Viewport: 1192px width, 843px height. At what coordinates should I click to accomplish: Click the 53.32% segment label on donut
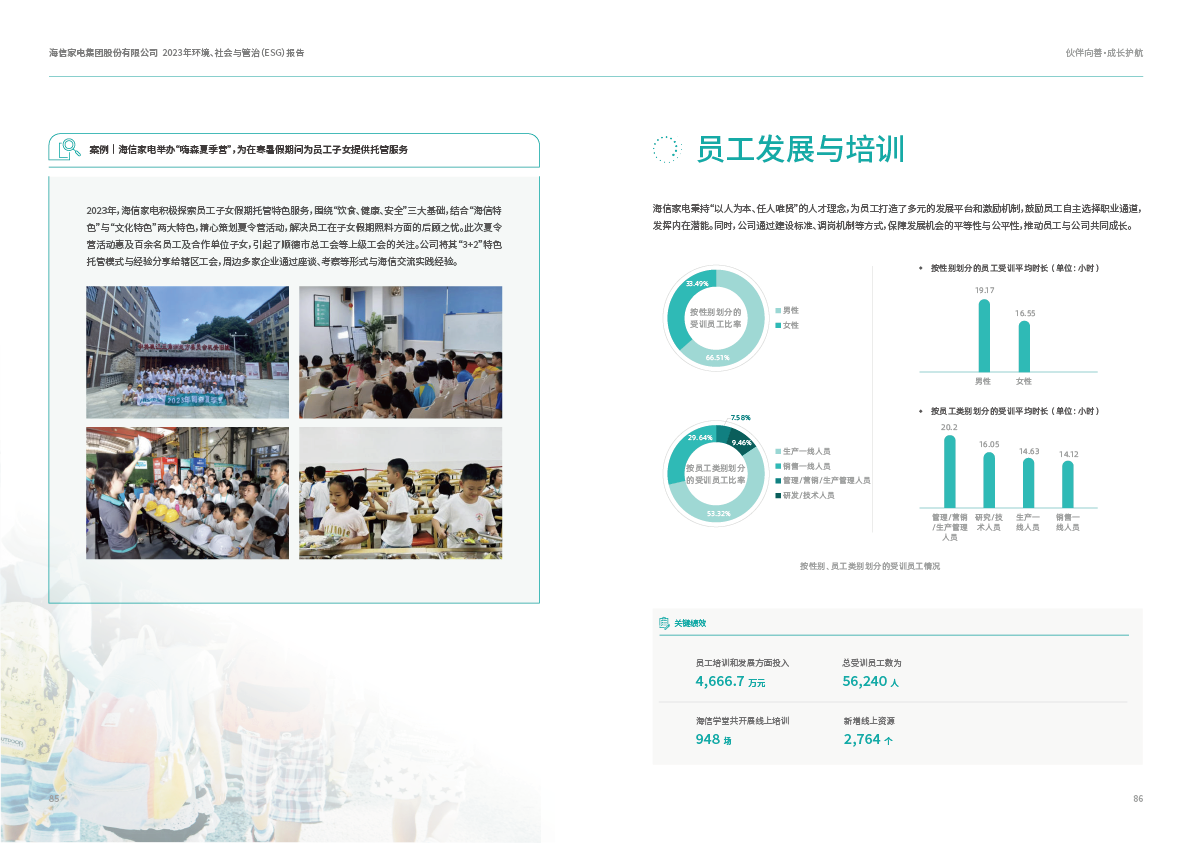[x=717, y=514]
